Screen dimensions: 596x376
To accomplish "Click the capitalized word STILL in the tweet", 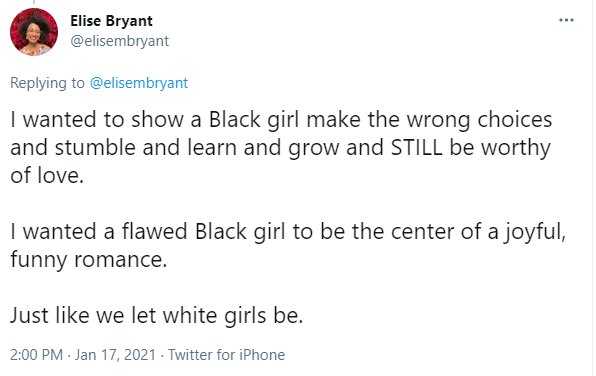I will point(417,148).
